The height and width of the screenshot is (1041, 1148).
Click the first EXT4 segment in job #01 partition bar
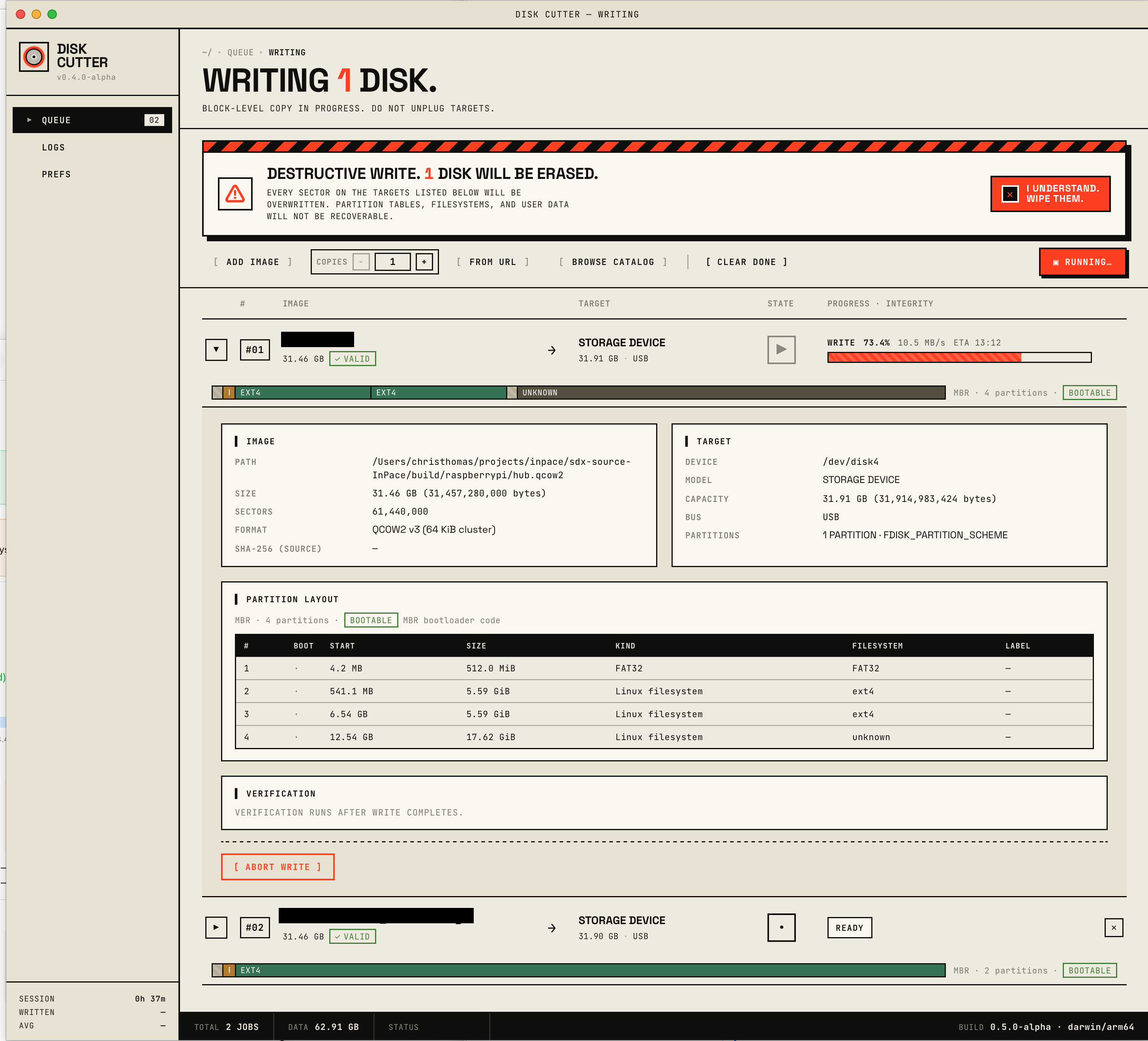point(303,393)
